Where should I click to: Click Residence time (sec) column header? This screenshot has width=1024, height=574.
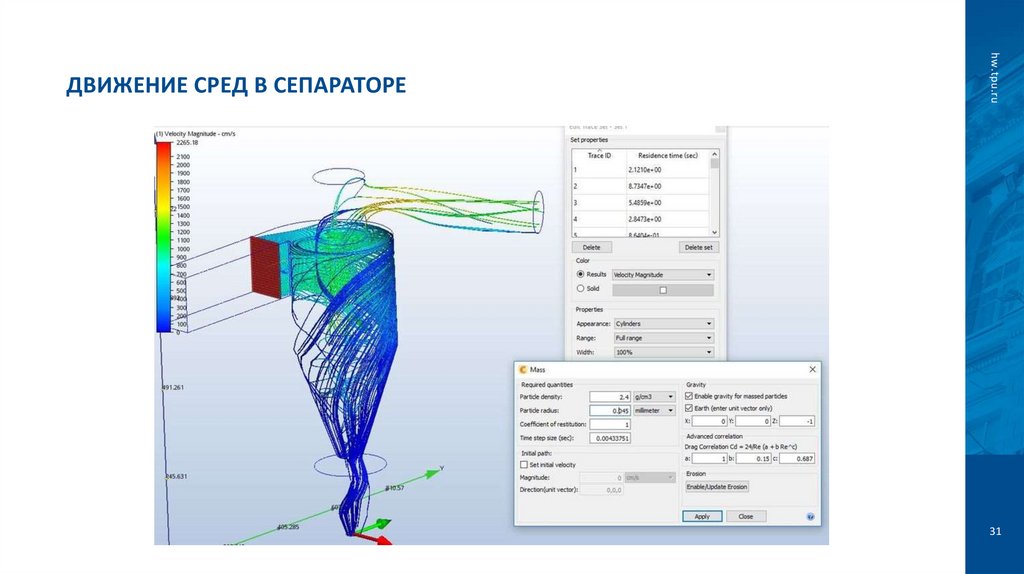coord(667,155)
